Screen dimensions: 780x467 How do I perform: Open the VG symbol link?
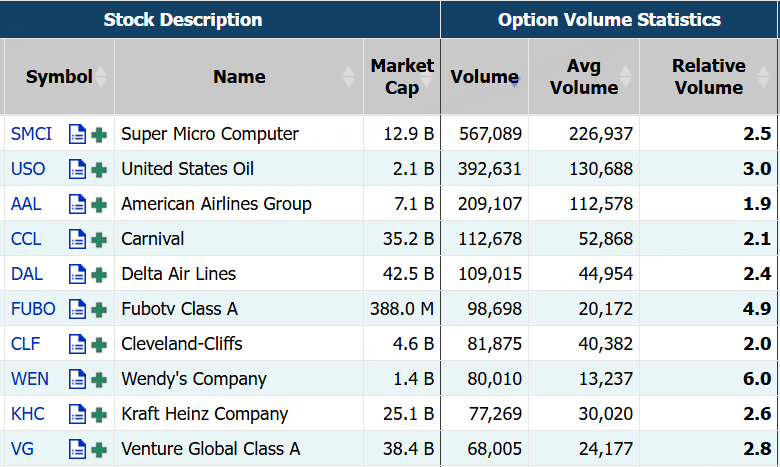click(22, 449)
